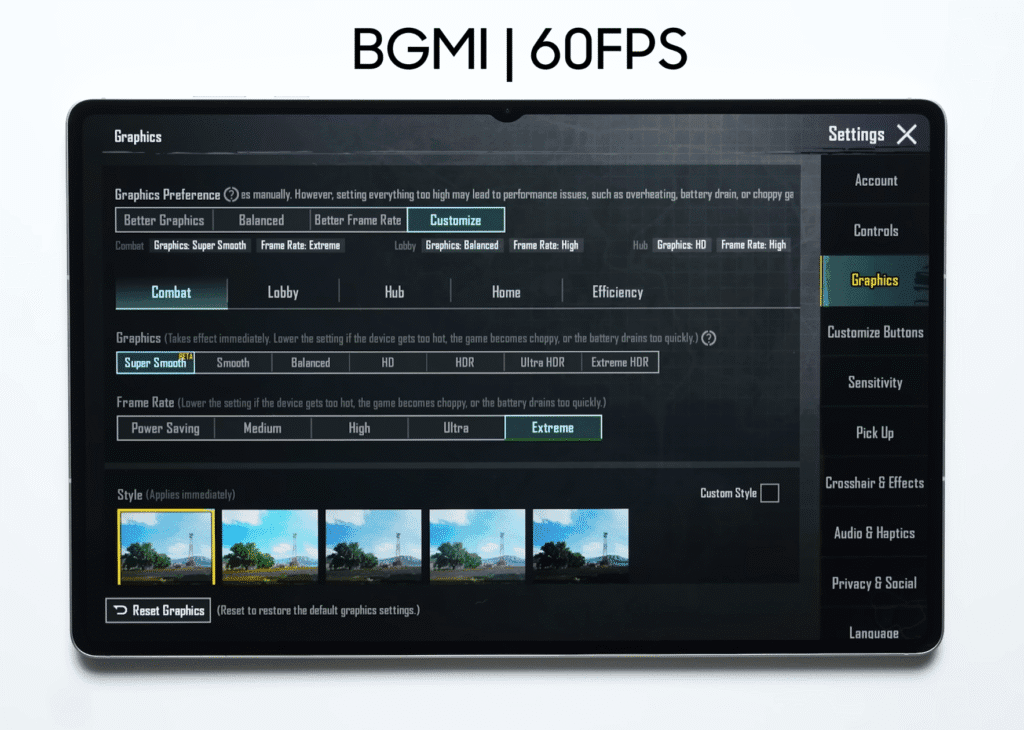Set frame rate to Extreme

pos(553,428)
